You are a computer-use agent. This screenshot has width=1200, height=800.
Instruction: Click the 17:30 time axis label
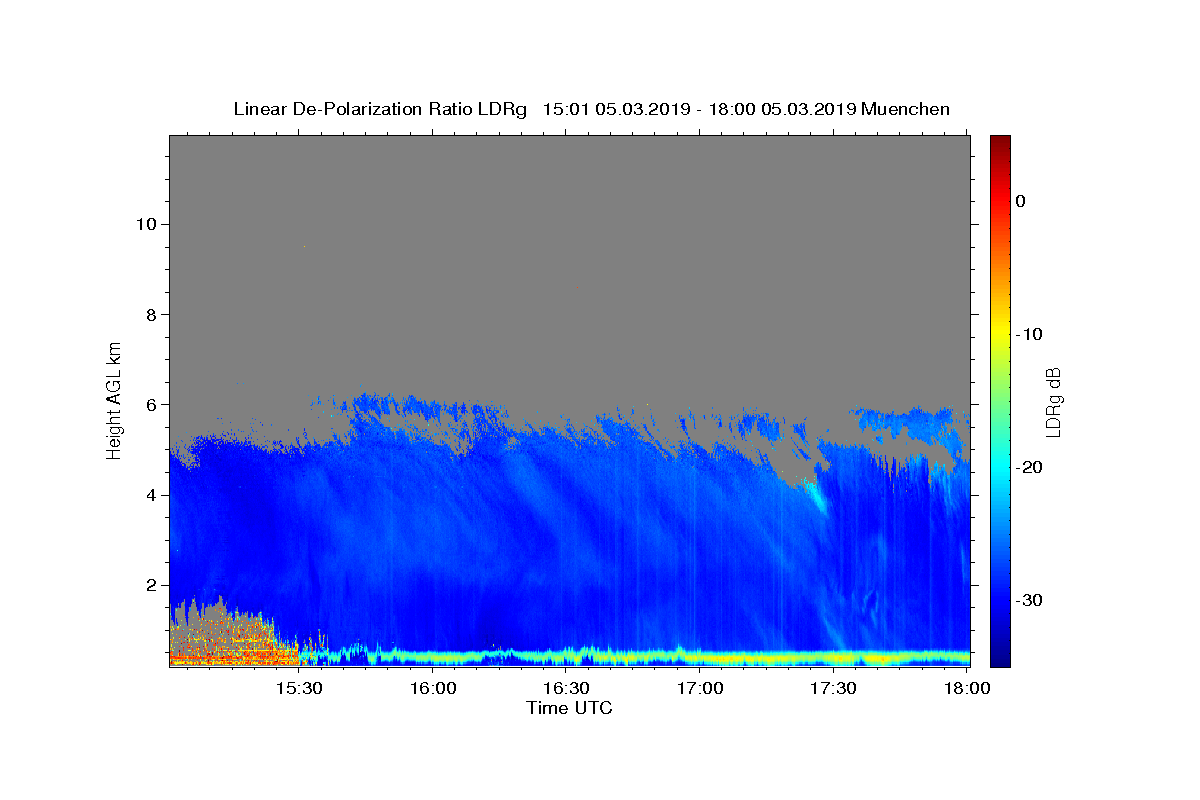pyautogui.click(x=833, y=688)
